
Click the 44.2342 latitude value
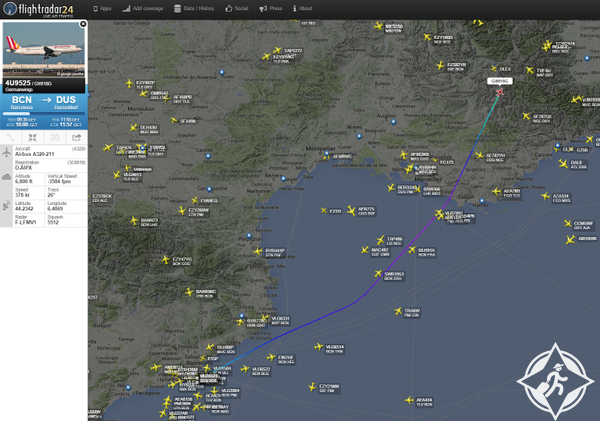click(24, 209)
